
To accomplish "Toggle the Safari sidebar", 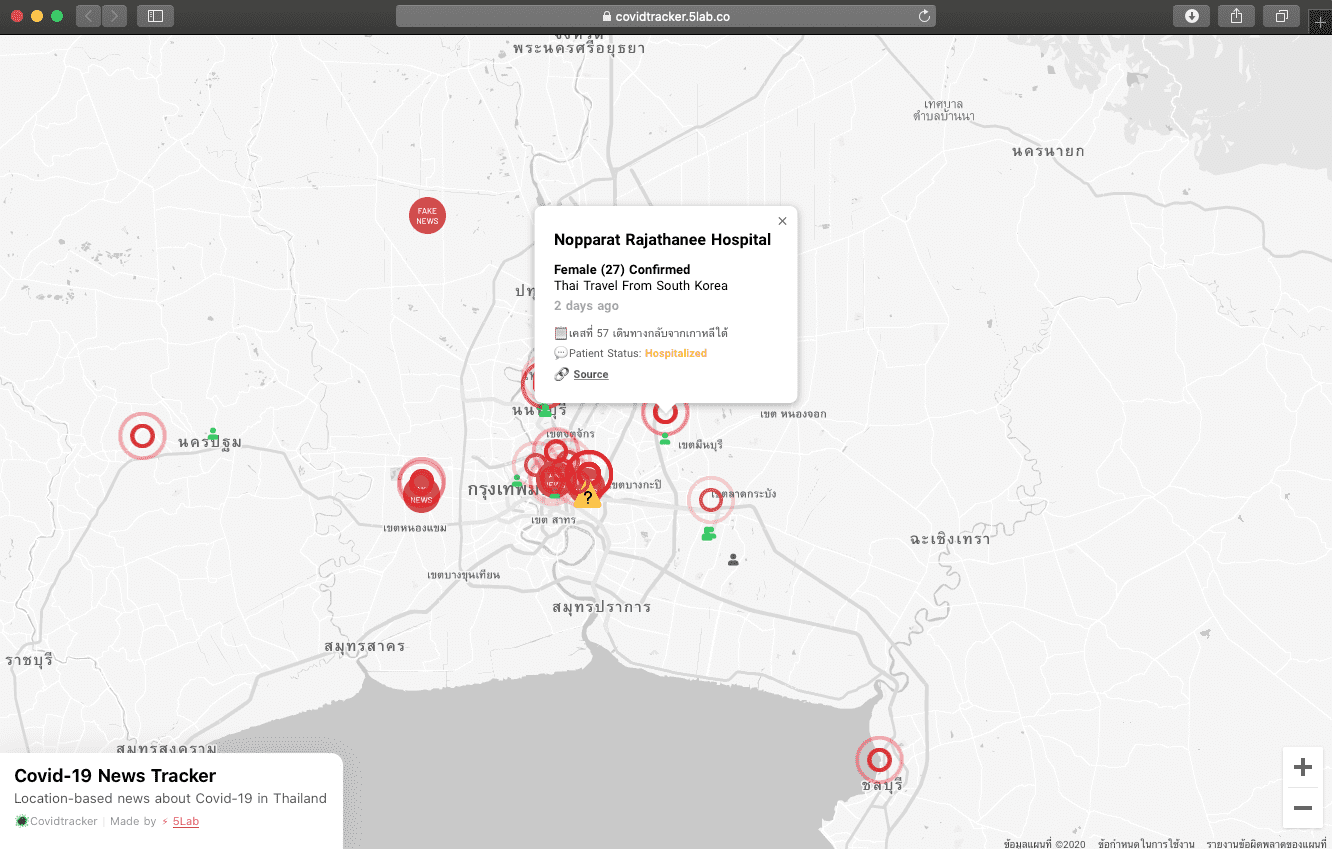I will click(x=155, y=16).
